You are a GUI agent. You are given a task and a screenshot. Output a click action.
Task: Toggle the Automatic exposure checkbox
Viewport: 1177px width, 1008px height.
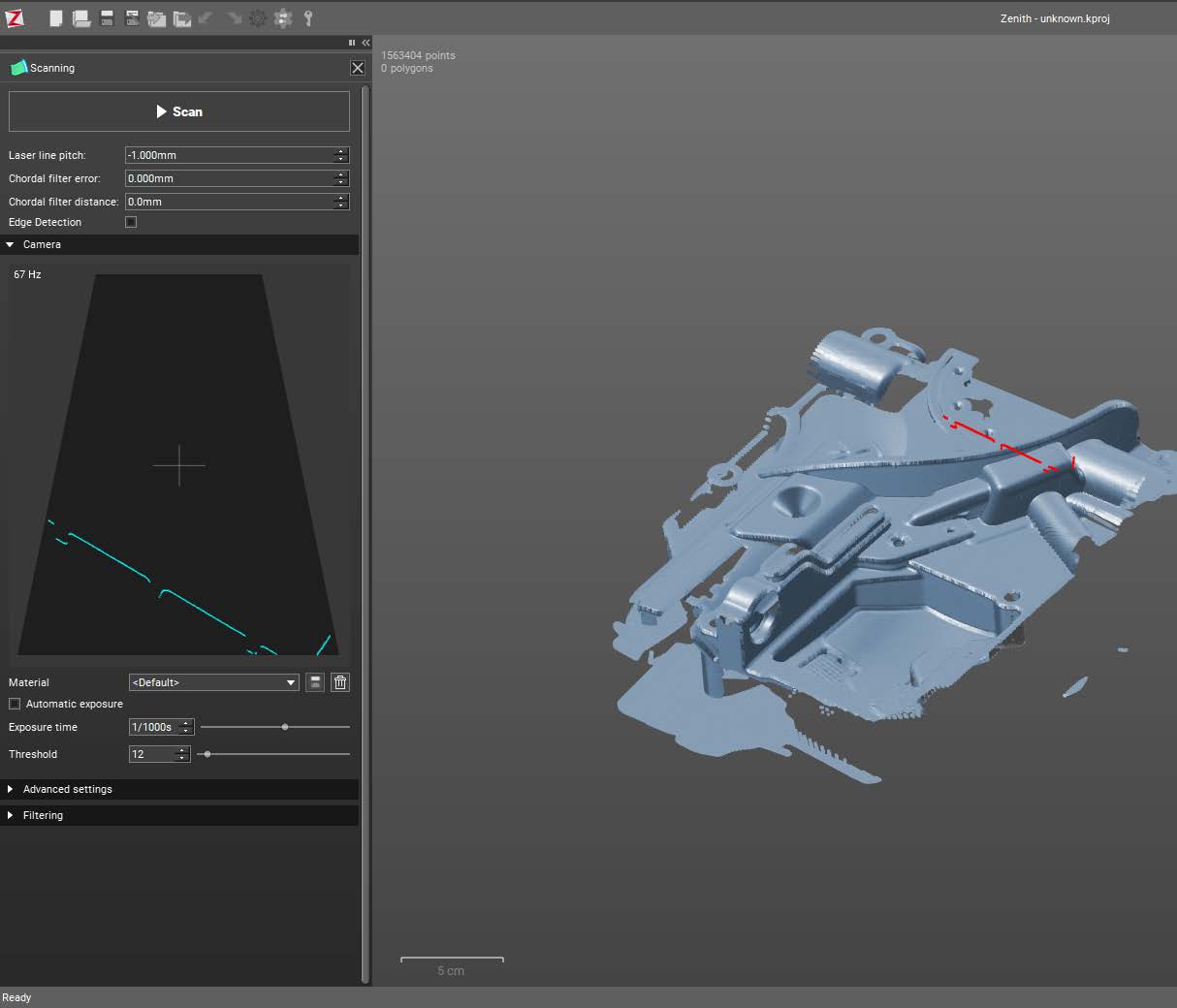15,704
